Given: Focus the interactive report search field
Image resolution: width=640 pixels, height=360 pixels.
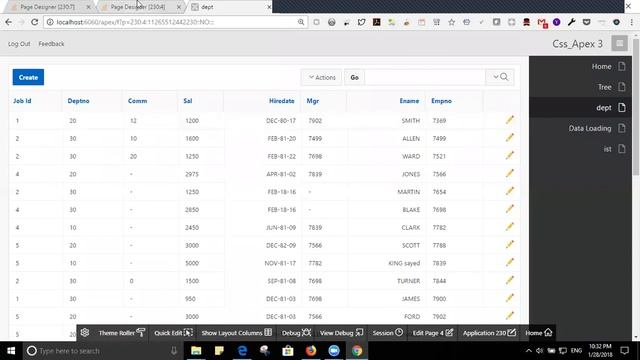Looking at the screenshot, I should tap(424, 77).
